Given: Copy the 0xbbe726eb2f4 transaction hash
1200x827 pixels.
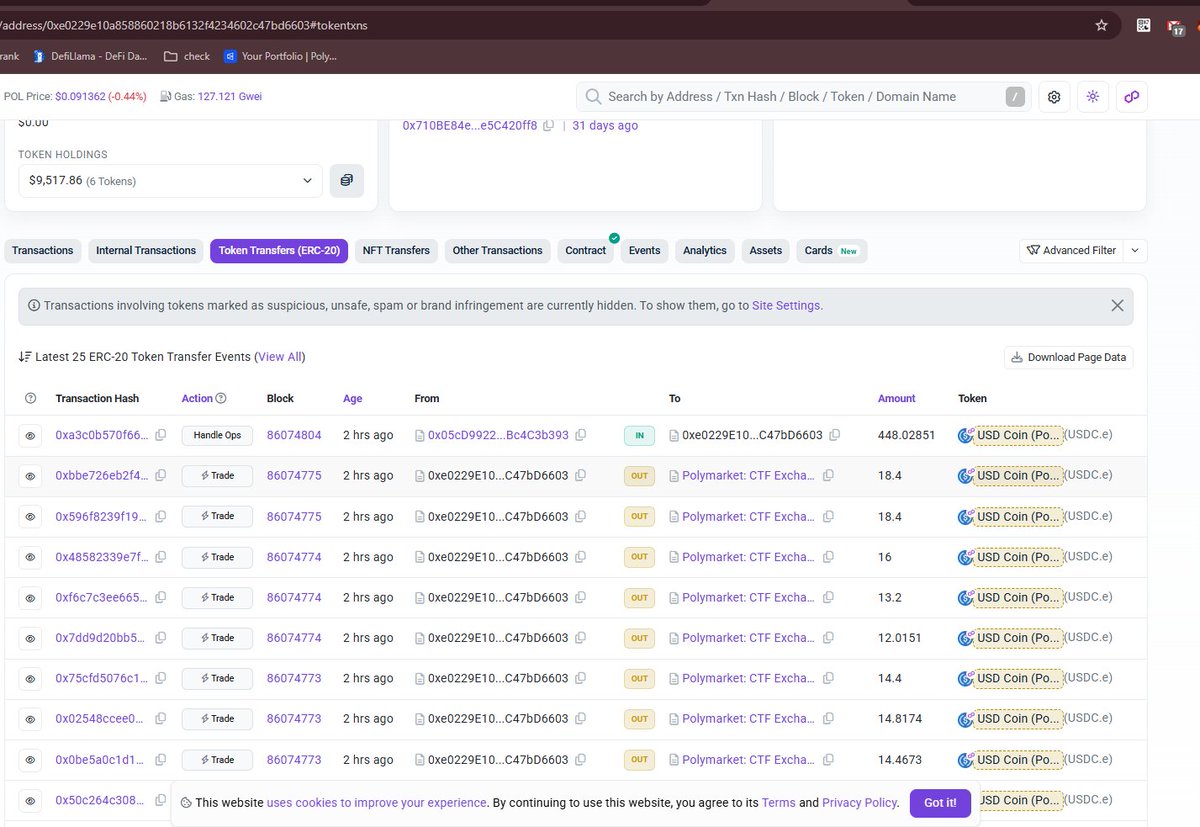Looking at the screenshot, I should [160, 476].
